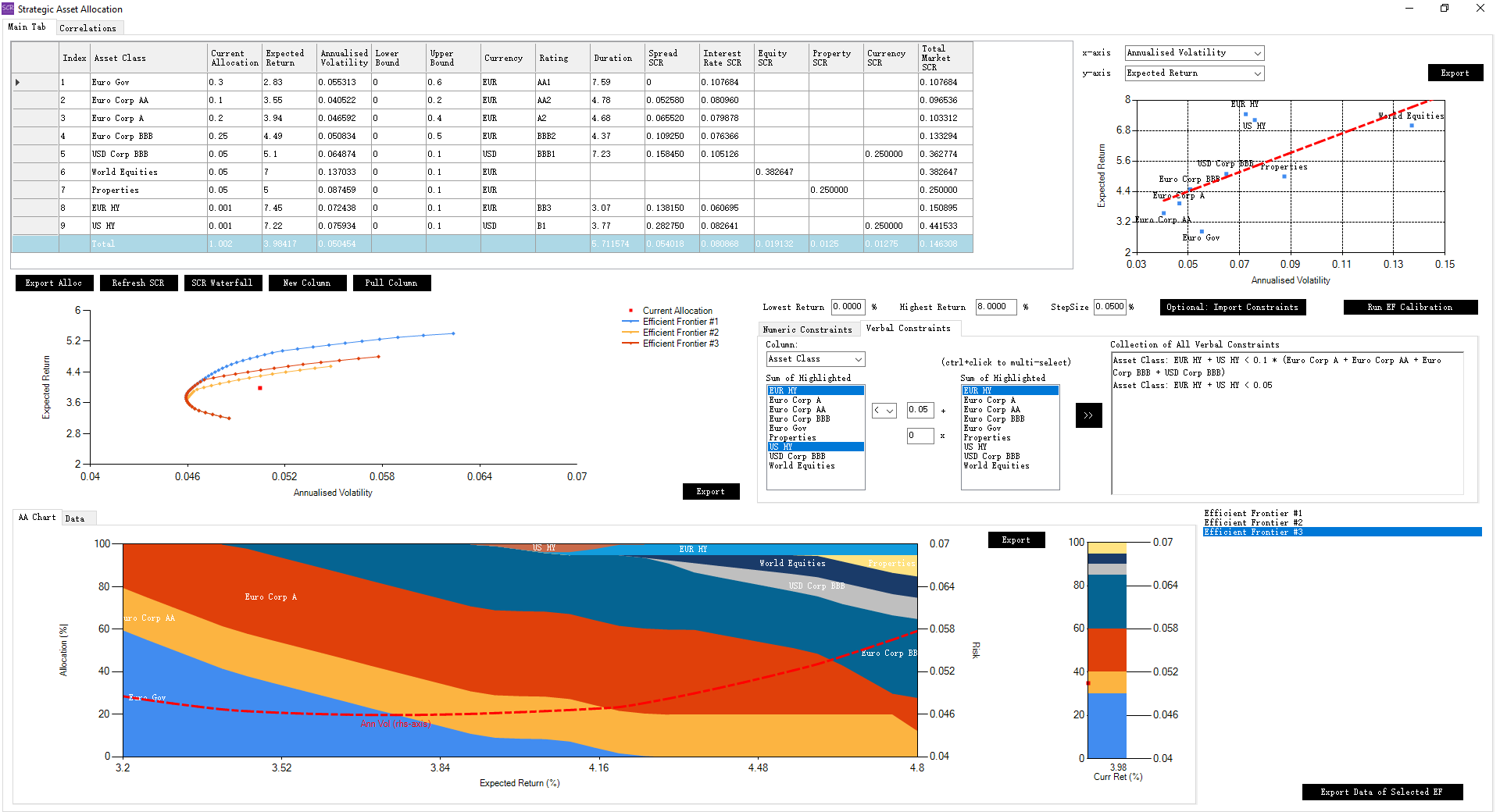The width and height of the screenshot is (1500, 812).
Task: Click the SCR Waterfall button
Action: click(222, 283)
